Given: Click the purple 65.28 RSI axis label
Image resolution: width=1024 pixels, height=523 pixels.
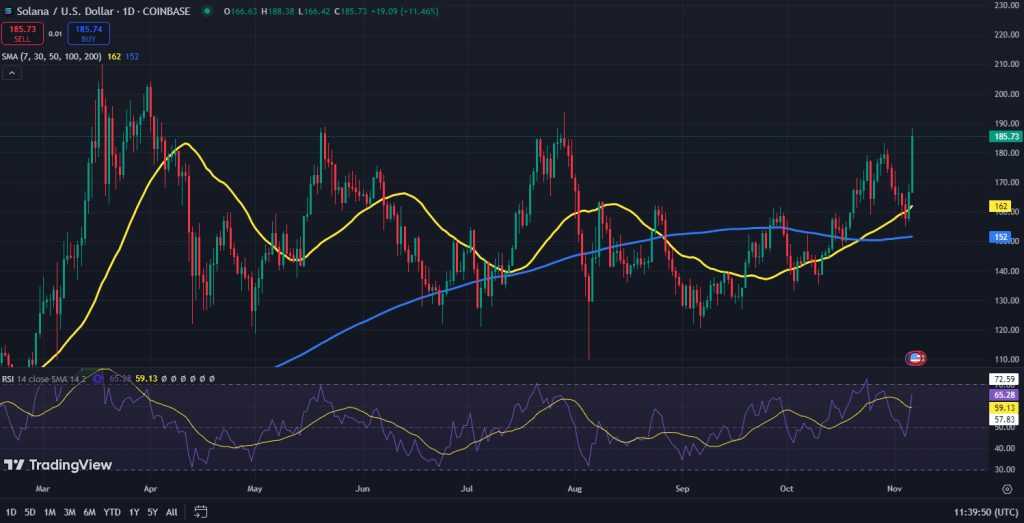Looking at the screenshot, I should tap(1005, 395).
